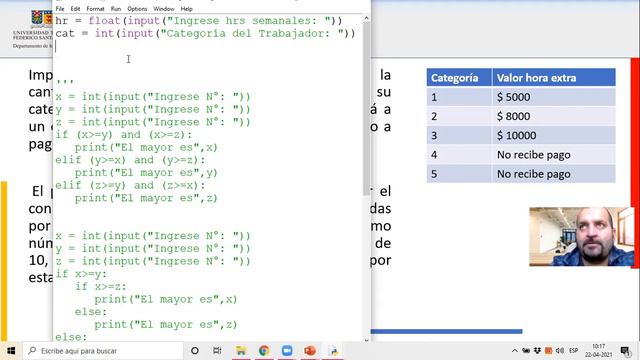Open File Explorer from the taskbar
The image size is (640, 360).
coord(241,351)
